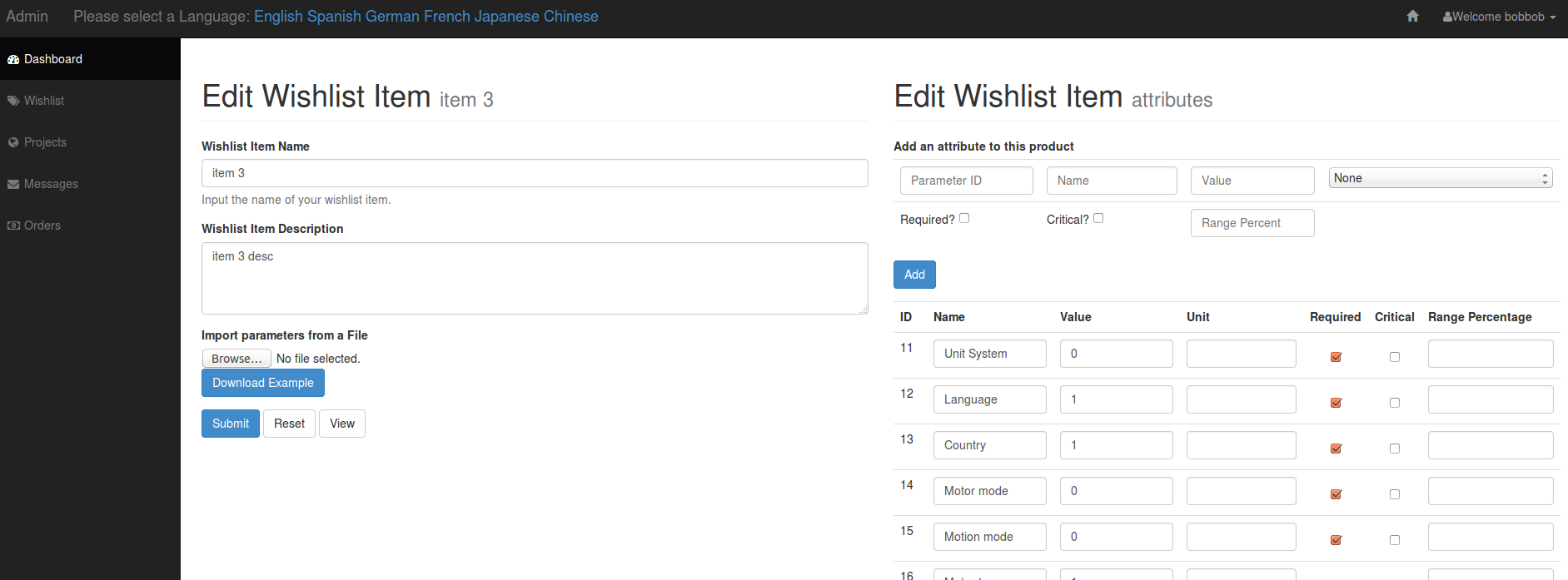
Task: Click the Download Example button
Action: pyautogui.click(x=263, y=383)
